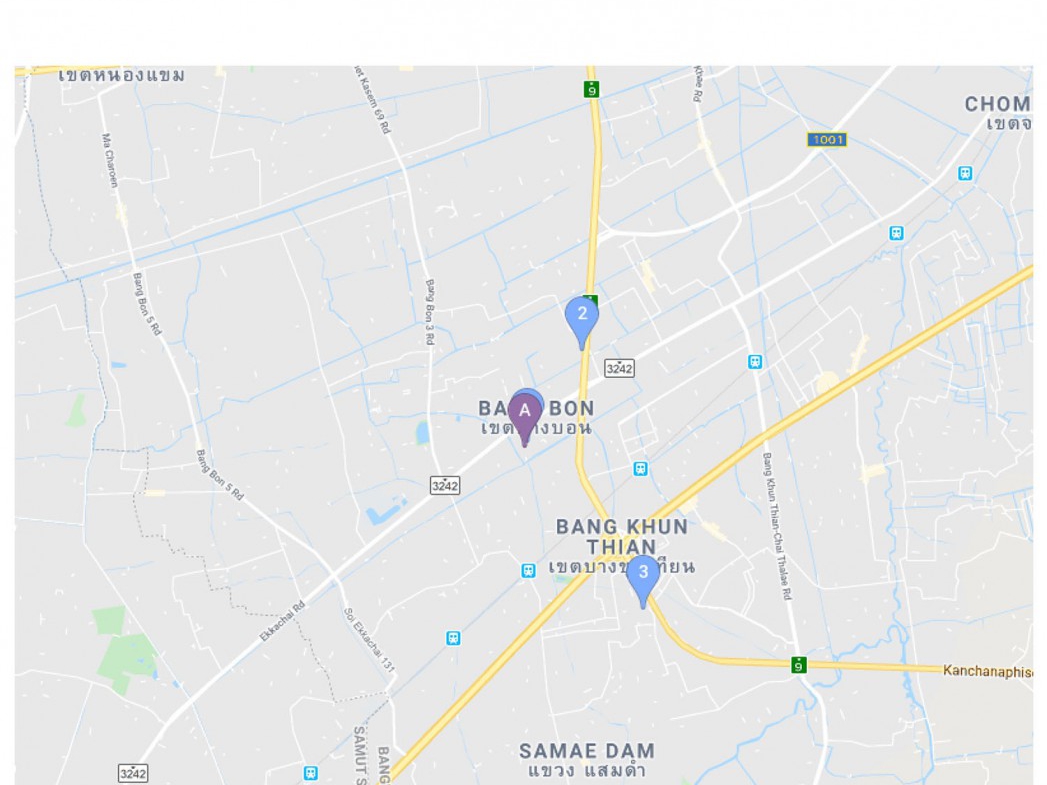Click the green route 9 shield at top
The width and height of the screenshot is (1047, 785).
(x=591, y=89)
